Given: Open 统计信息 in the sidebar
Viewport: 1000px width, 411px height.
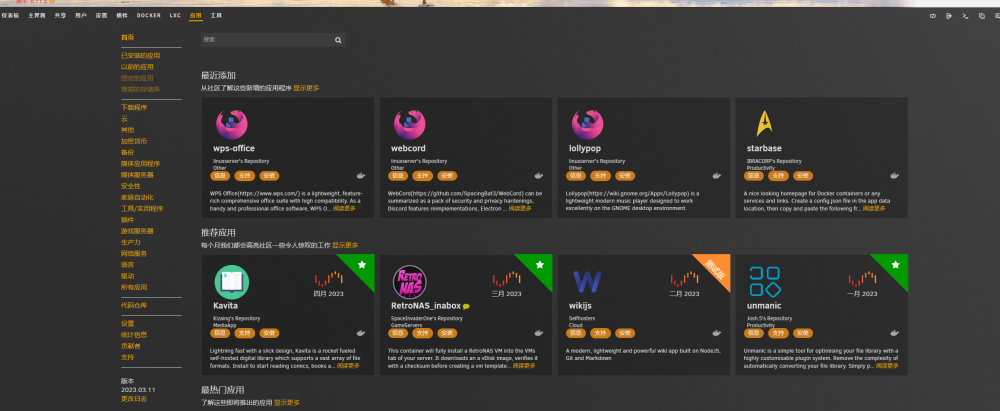Looking at the screenshot, I should click(134, 335).
